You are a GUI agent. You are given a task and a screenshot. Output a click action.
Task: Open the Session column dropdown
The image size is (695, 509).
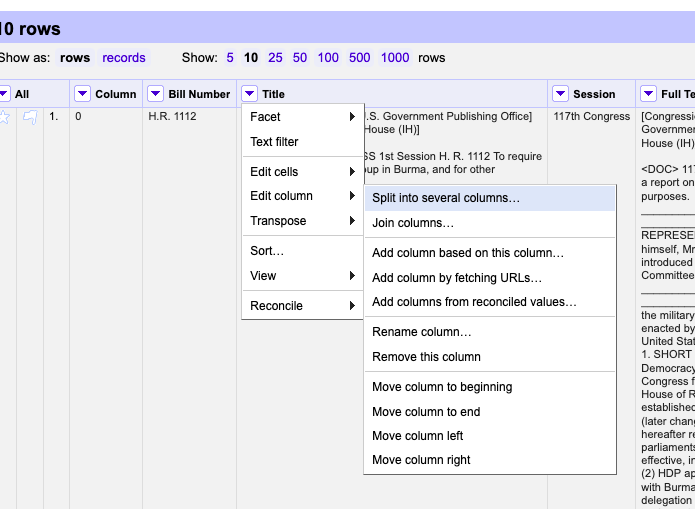pos(560,94)
